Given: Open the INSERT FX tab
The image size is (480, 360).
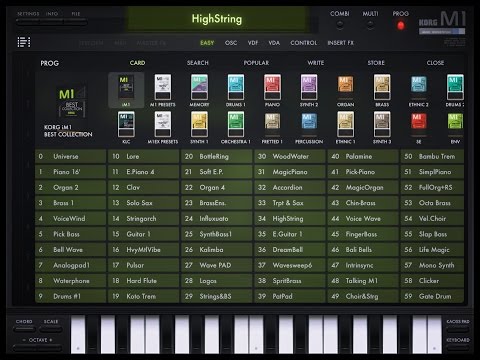Looking at the screenshot, I should tap(340, 43).
